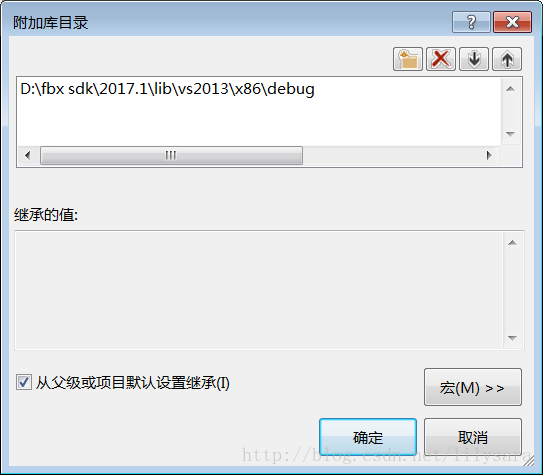Move the line up with arrow icon
The height and width of the screenshot is (475, 543).
point(507,59)
